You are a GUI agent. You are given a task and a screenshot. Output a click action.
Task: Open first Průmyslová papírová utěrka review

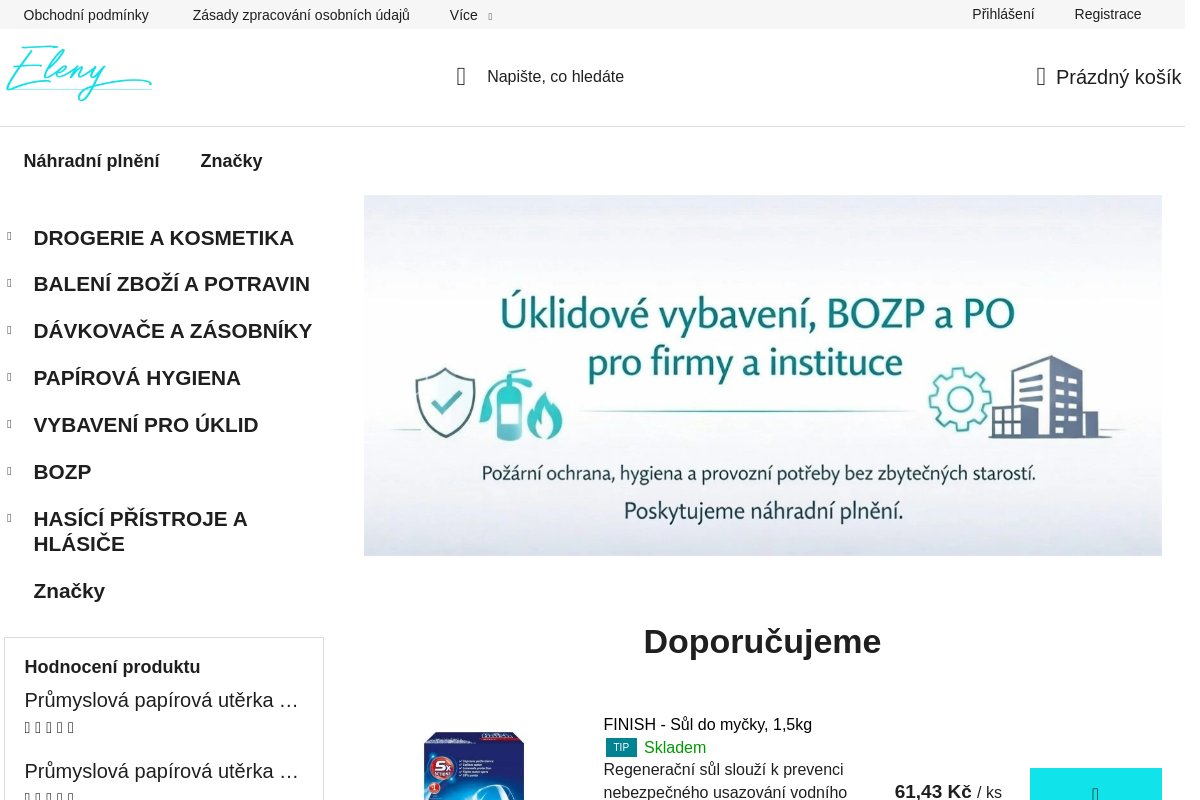[162, 700]
